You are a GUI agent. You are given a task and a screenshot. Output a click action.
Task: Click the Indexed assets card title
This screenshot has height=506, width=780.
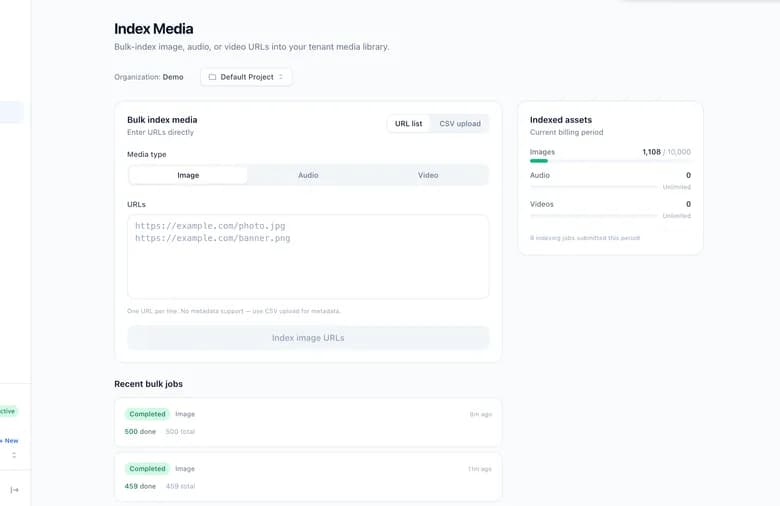click(x=561, y=120)
